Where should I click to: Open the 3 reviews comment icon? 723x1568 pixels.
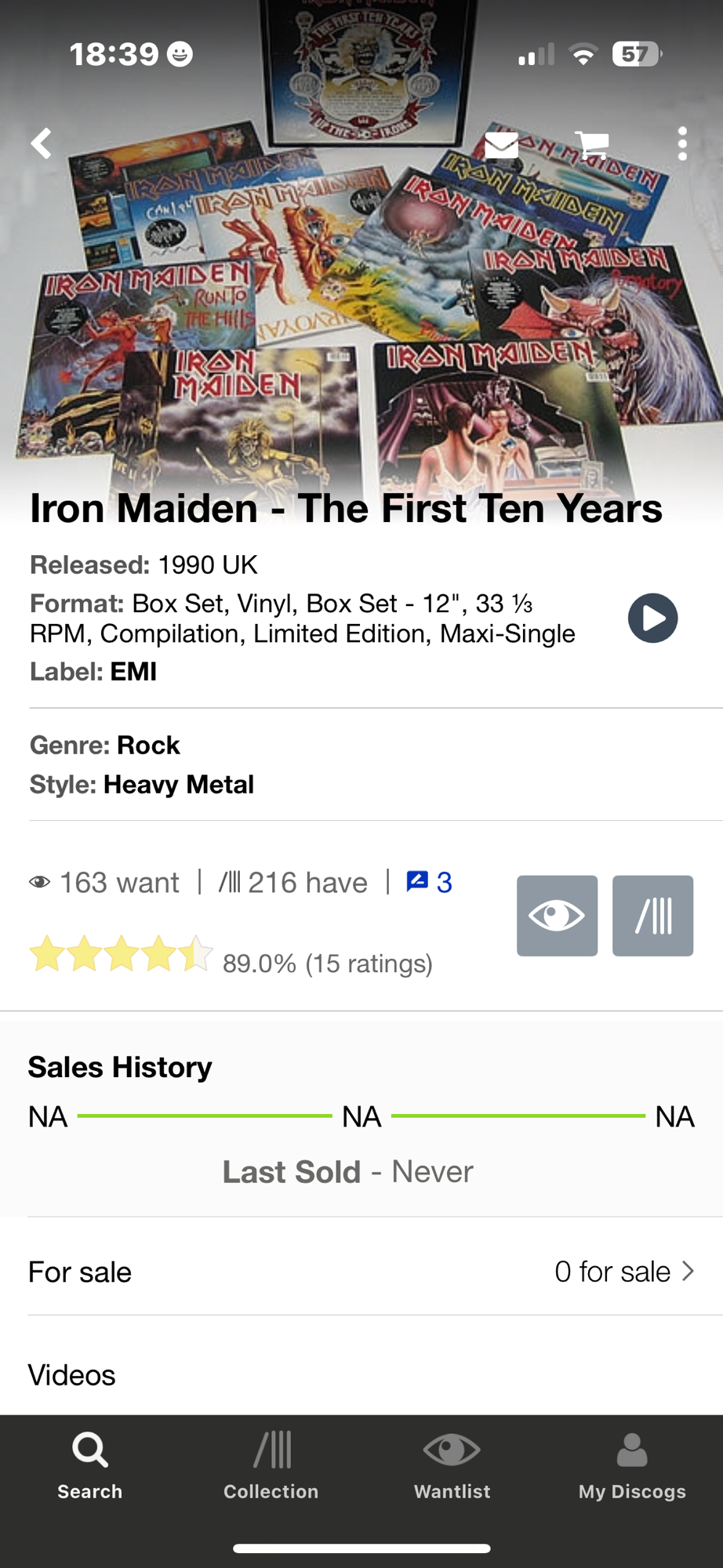(x=428, y=883)
